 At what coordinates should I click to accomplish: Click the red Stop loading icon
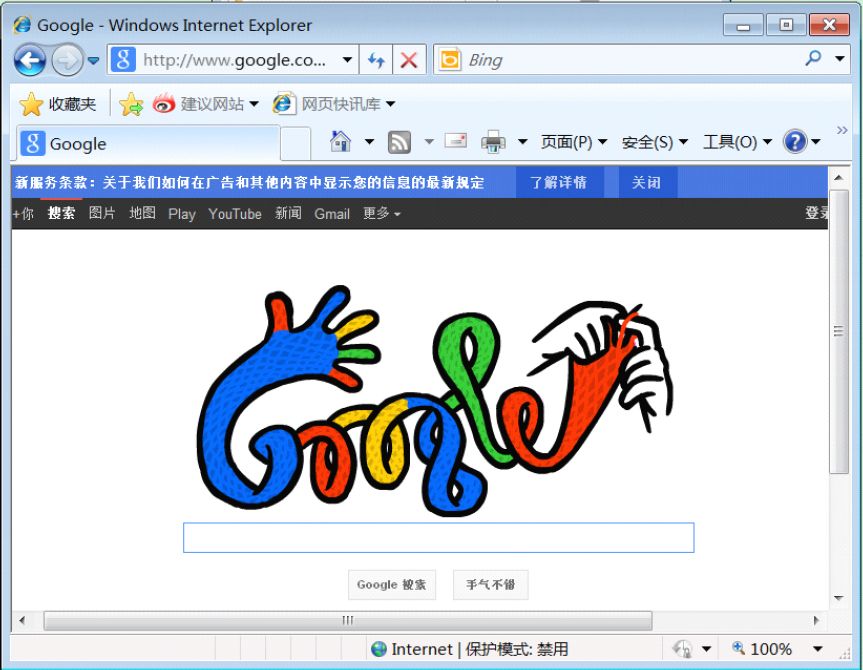click(x=409, y=59)
